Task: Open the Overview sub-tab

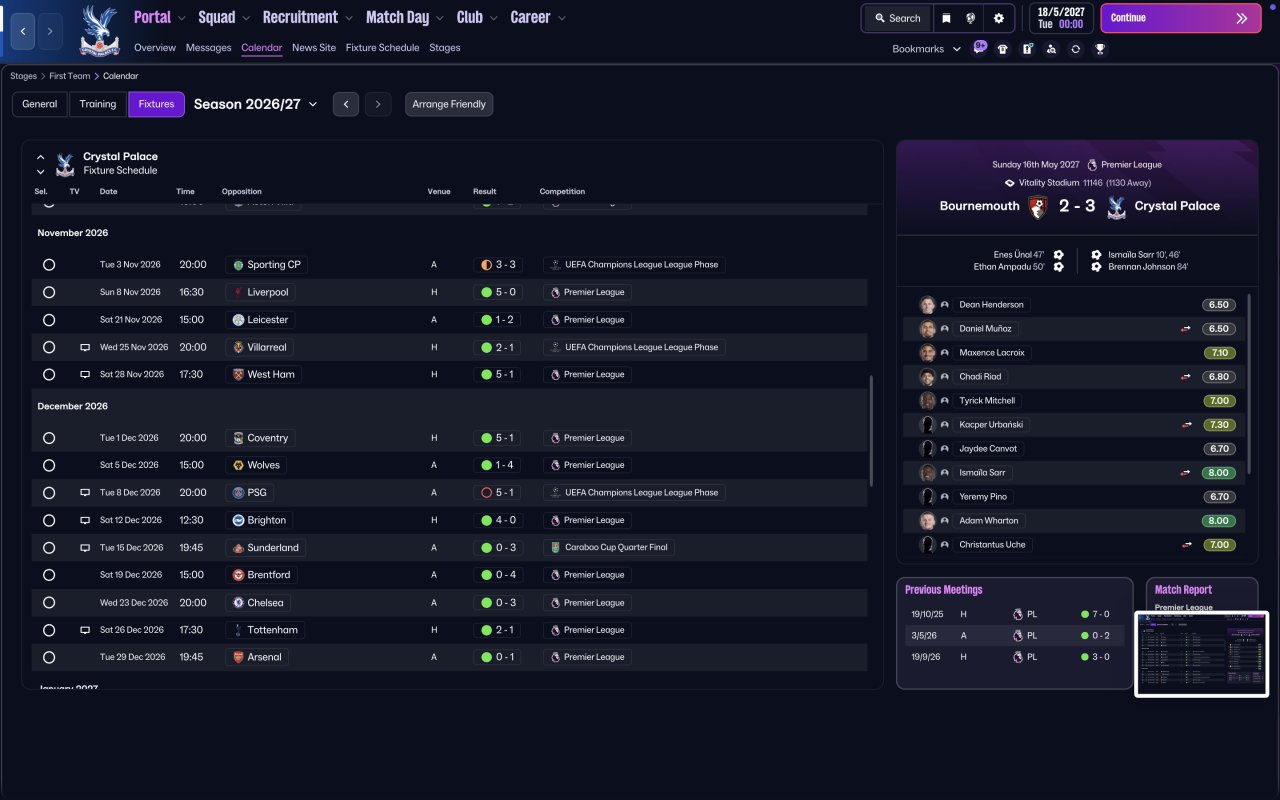Action: pyautogui.click(x=155, y=48)
